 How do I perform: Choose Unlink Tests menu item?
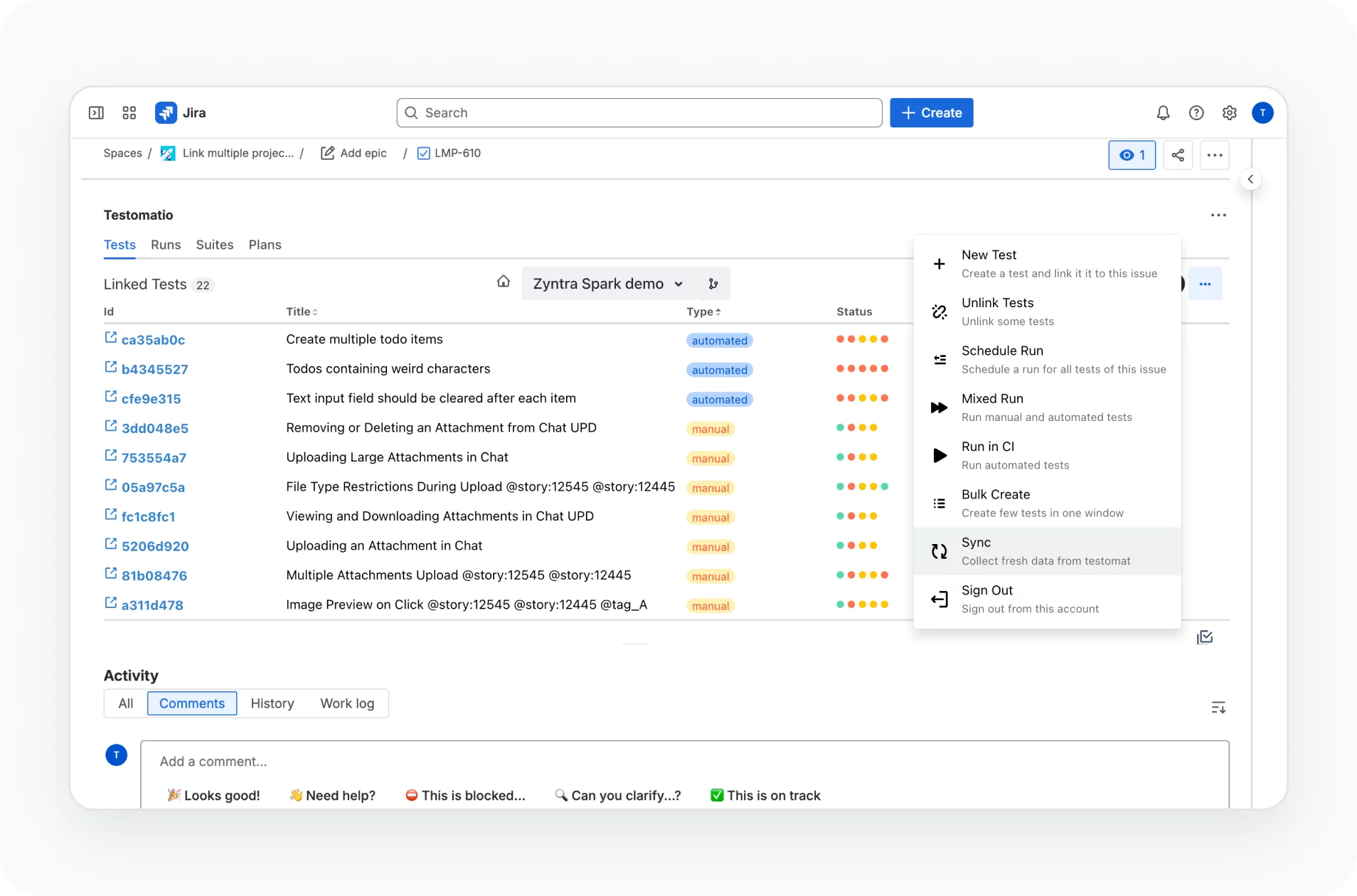click(1047, 311)
